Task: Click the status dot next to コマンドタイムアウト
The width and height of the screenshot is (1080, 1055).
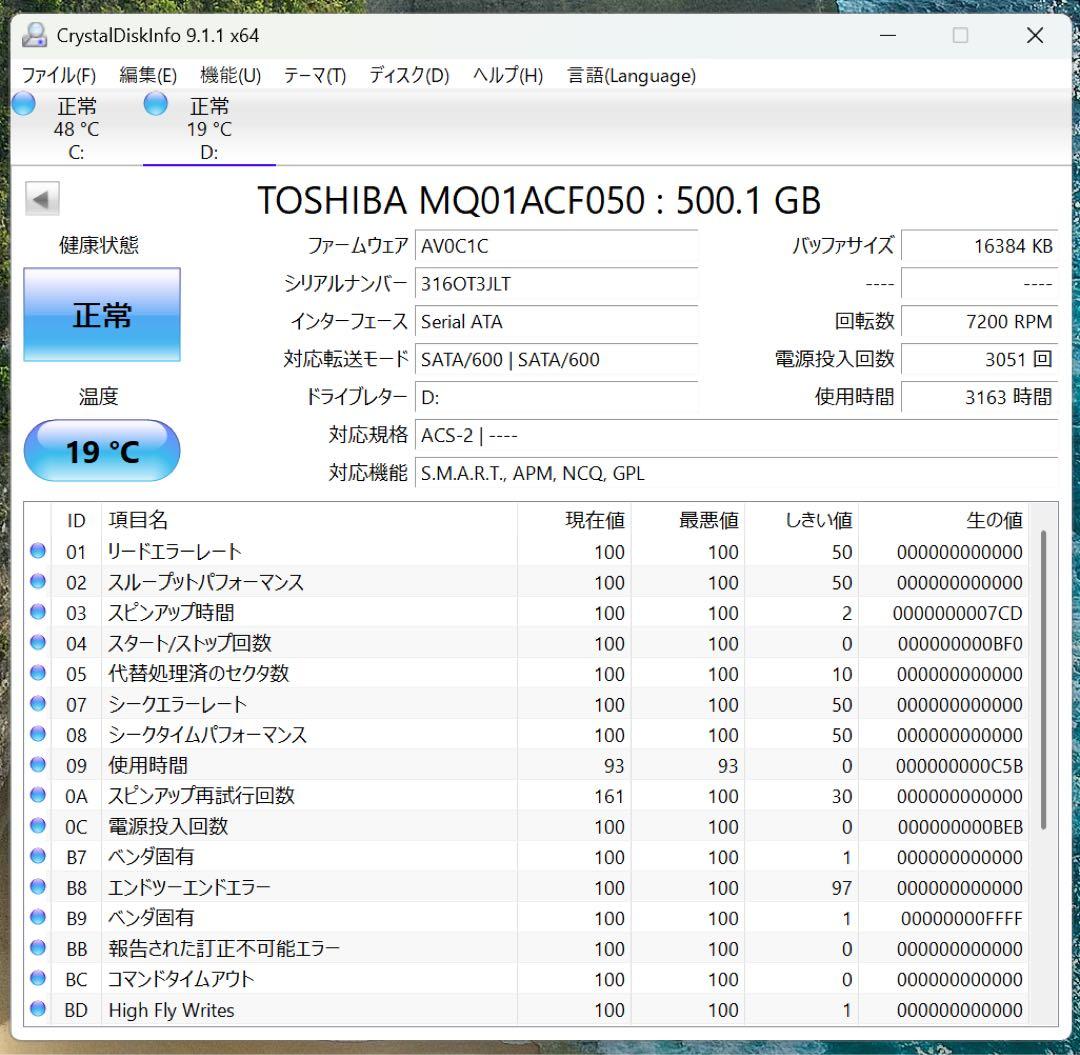Action: [37, 979]
